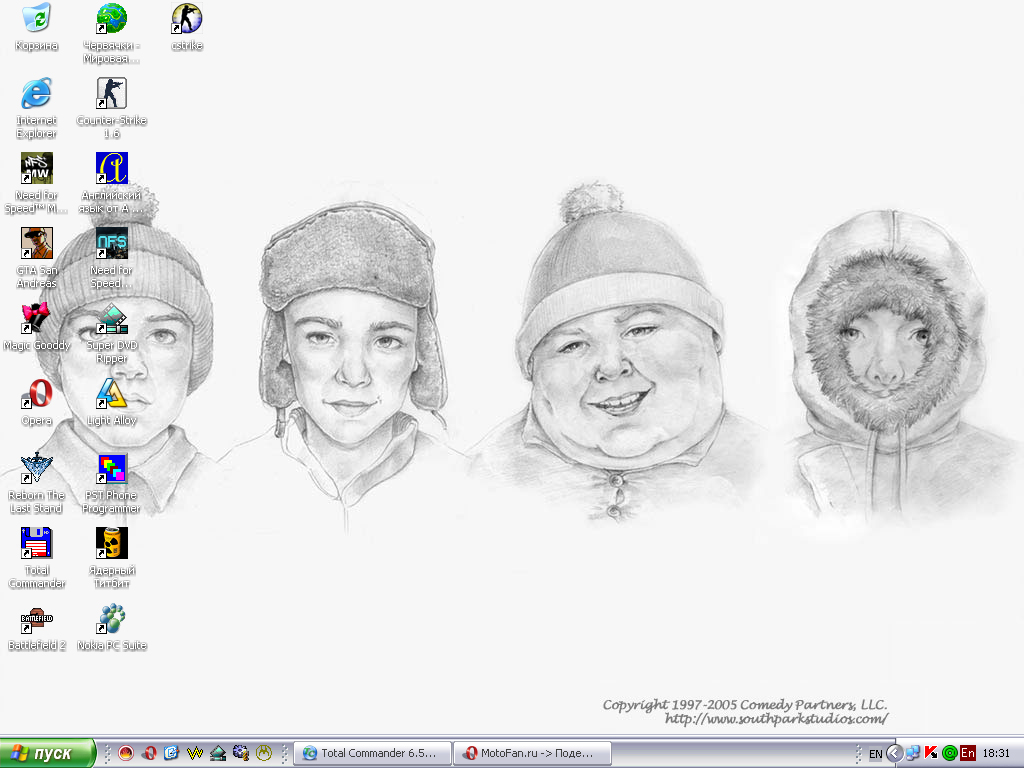The image size is (1024, 768).
Task: Open the пуск Start menu
Action: coord(48,753)
